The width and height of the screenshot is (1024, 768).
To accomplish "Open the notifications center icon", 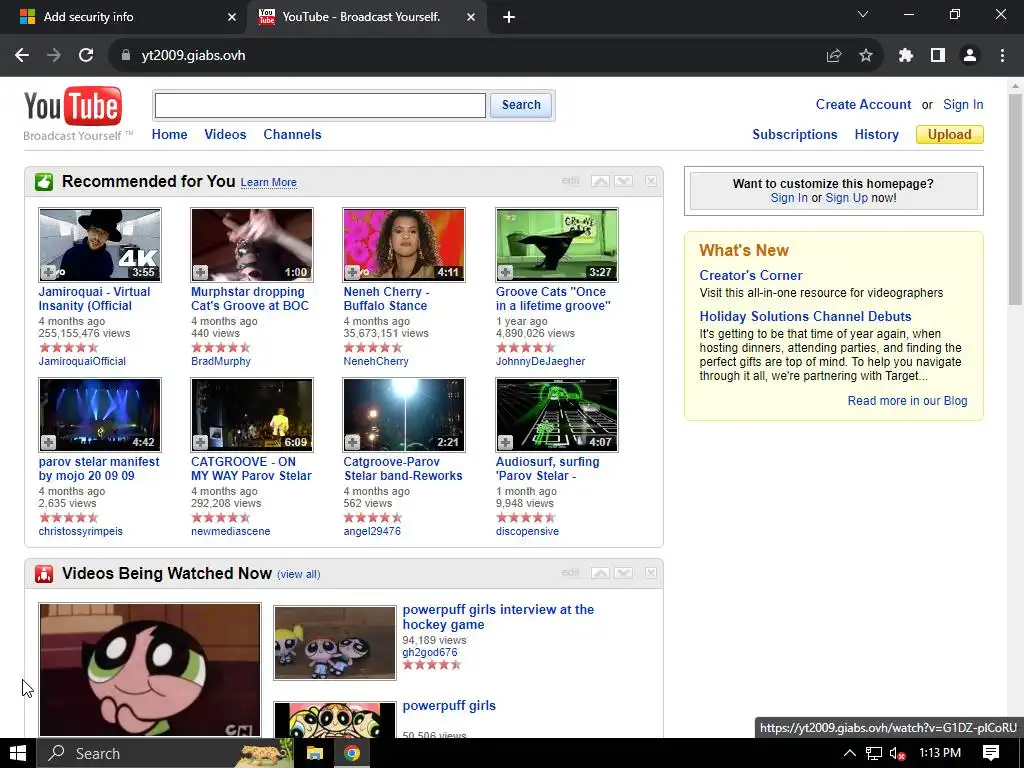I will 991,753.
